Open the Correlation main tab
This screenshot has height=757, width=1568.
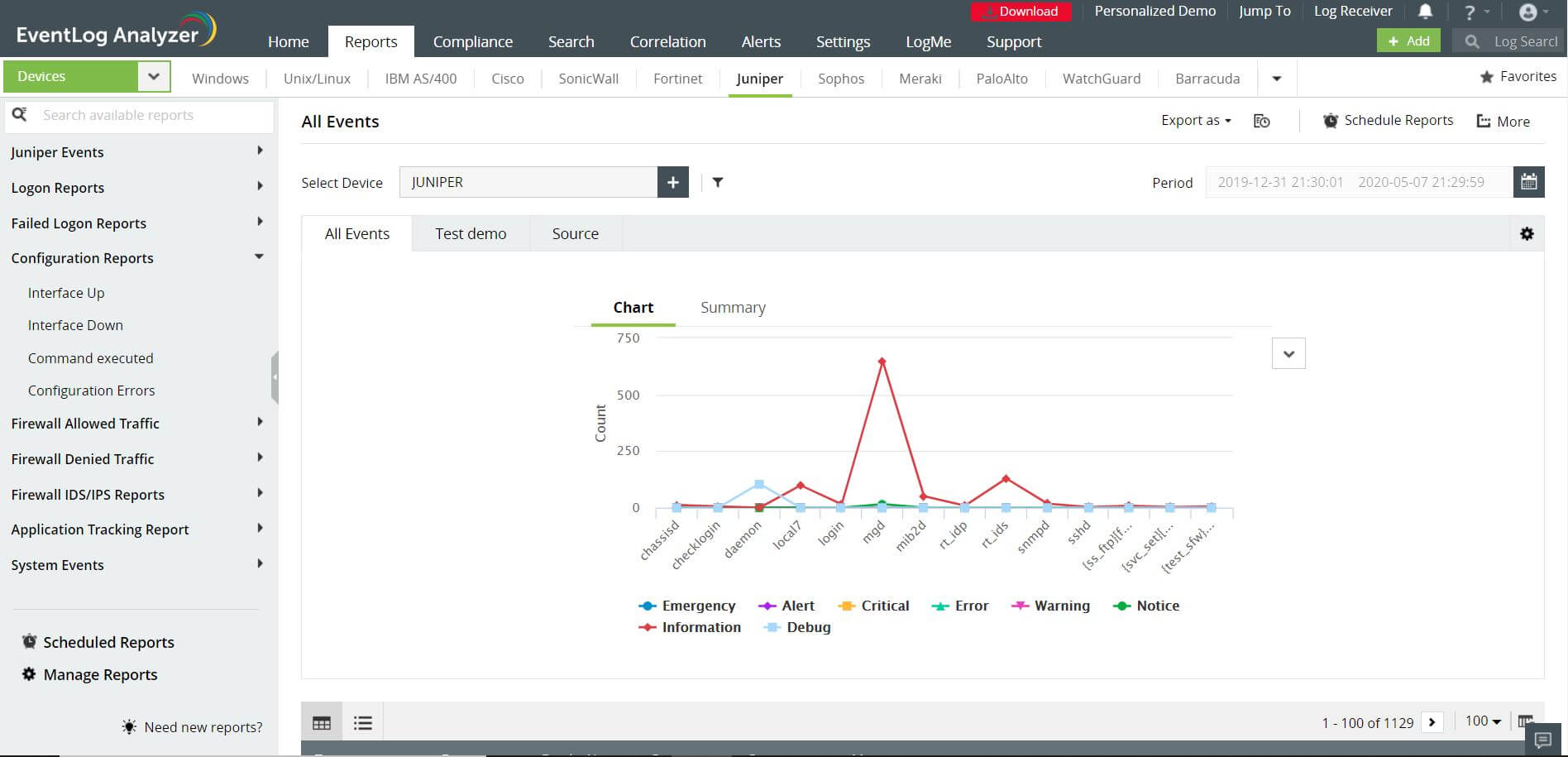668,41
